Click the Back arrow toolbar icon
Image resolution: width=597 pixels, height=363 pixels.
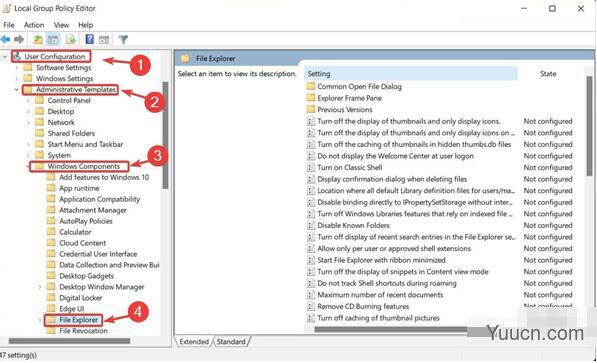[x=5, y=39]
